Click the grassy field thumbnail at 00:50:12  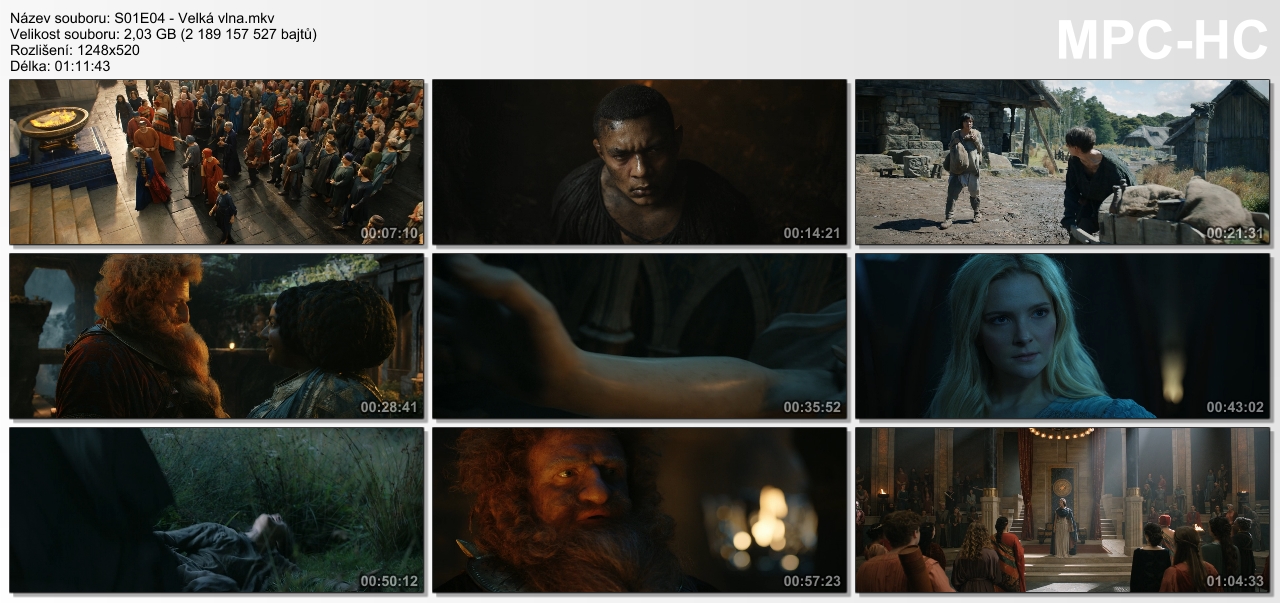click(x=216, y=510)
